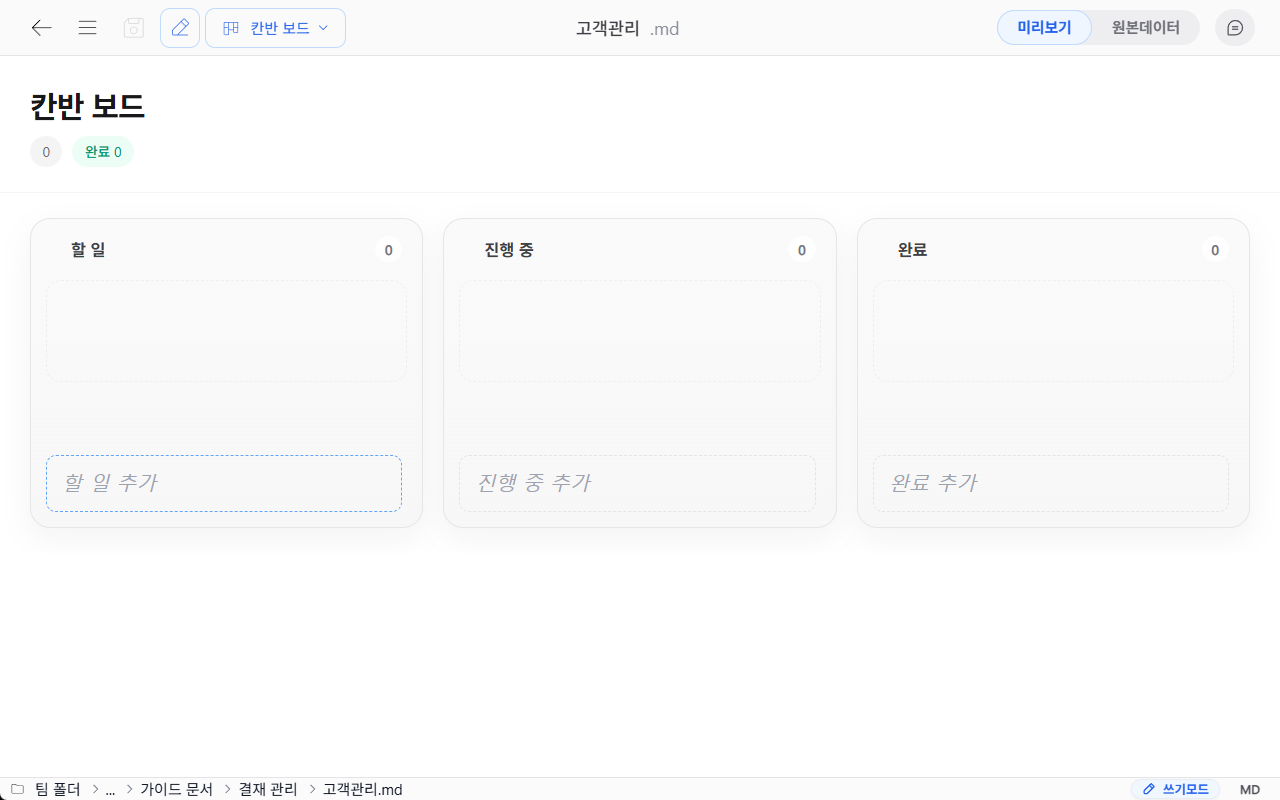Click the 완료 column count badge

[x=1215, y=250]
